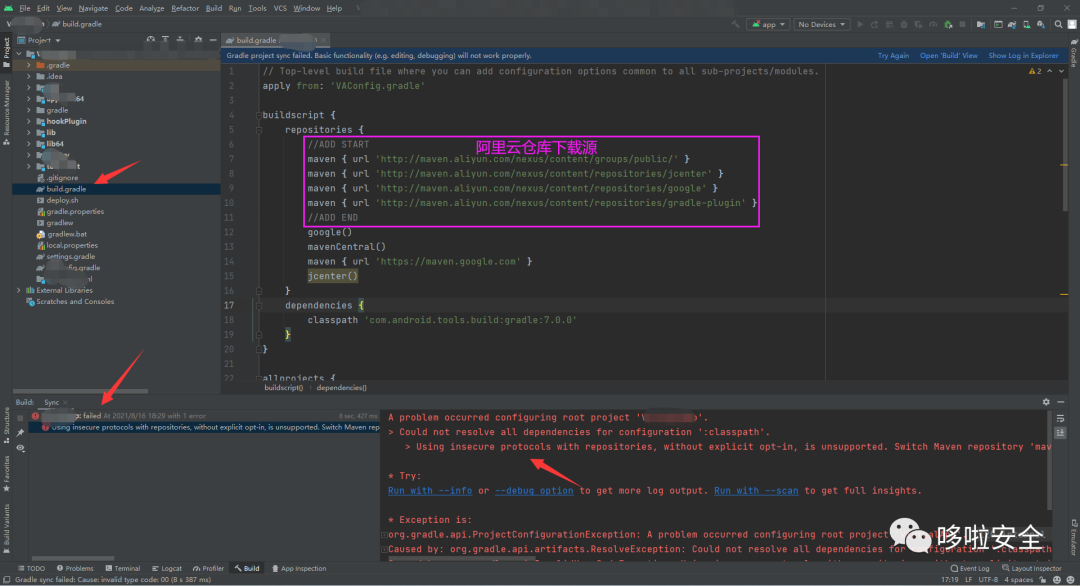Switch to the Logcat tab
This screenshot has width=1080, height=586.
[x=167, y=568]
